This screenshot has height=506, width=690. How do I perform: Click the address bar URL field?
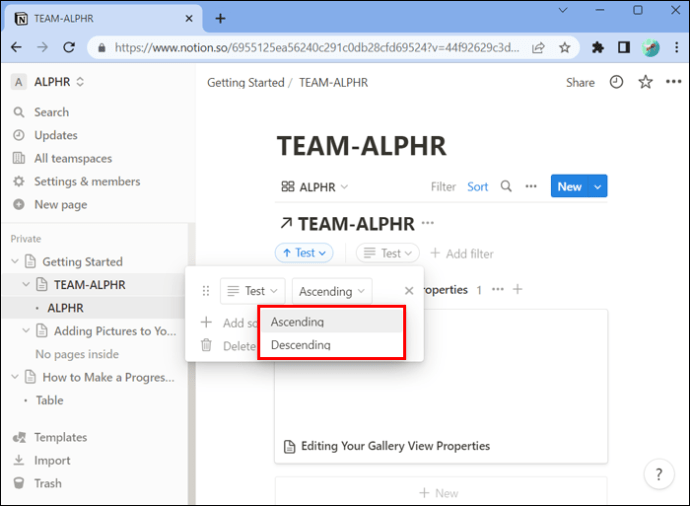click(x=317, y=48)
